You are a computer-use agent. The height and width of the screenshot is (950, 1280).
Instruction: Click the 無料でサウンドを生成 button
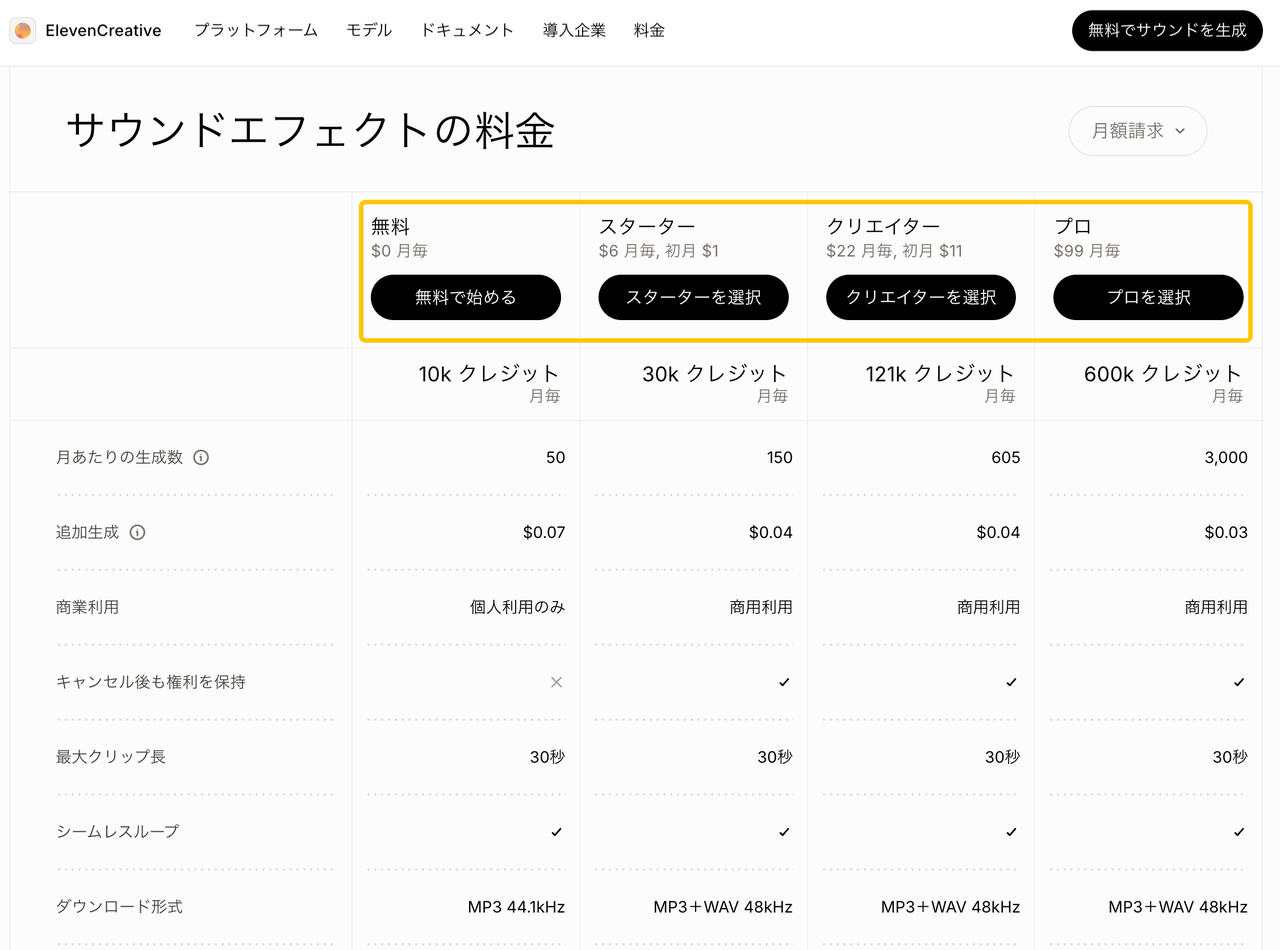[1167, 31]
